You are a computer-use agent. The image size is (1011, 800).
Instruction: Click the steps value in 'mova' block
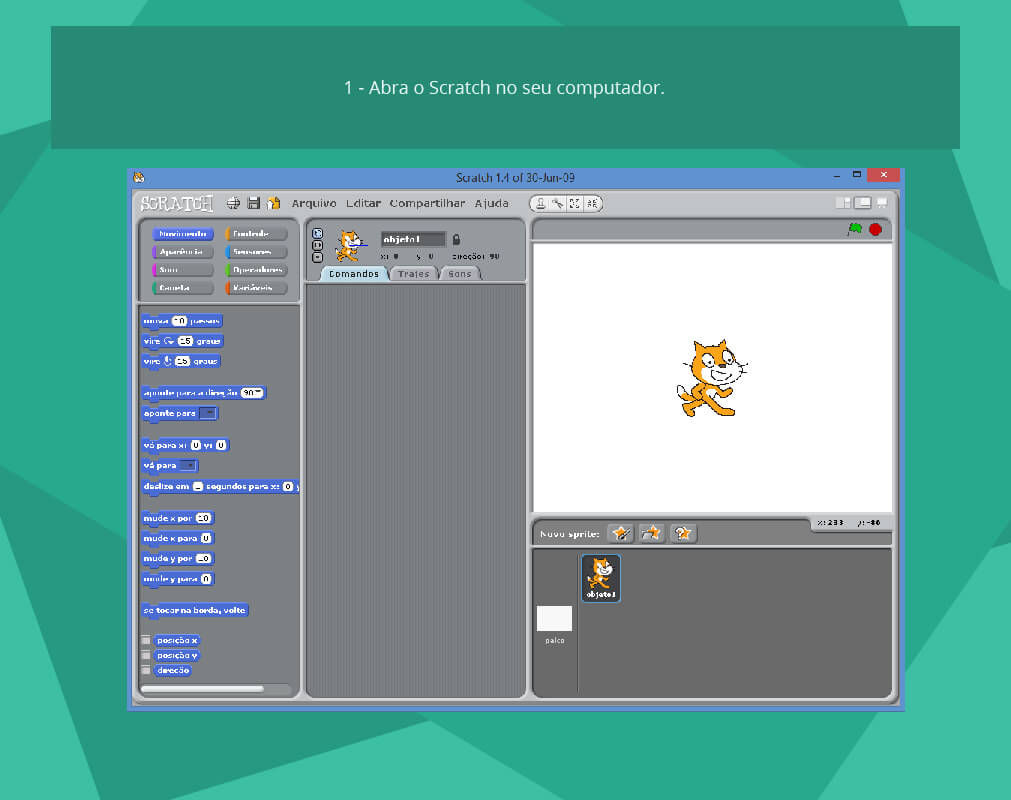tap(179, 320)
